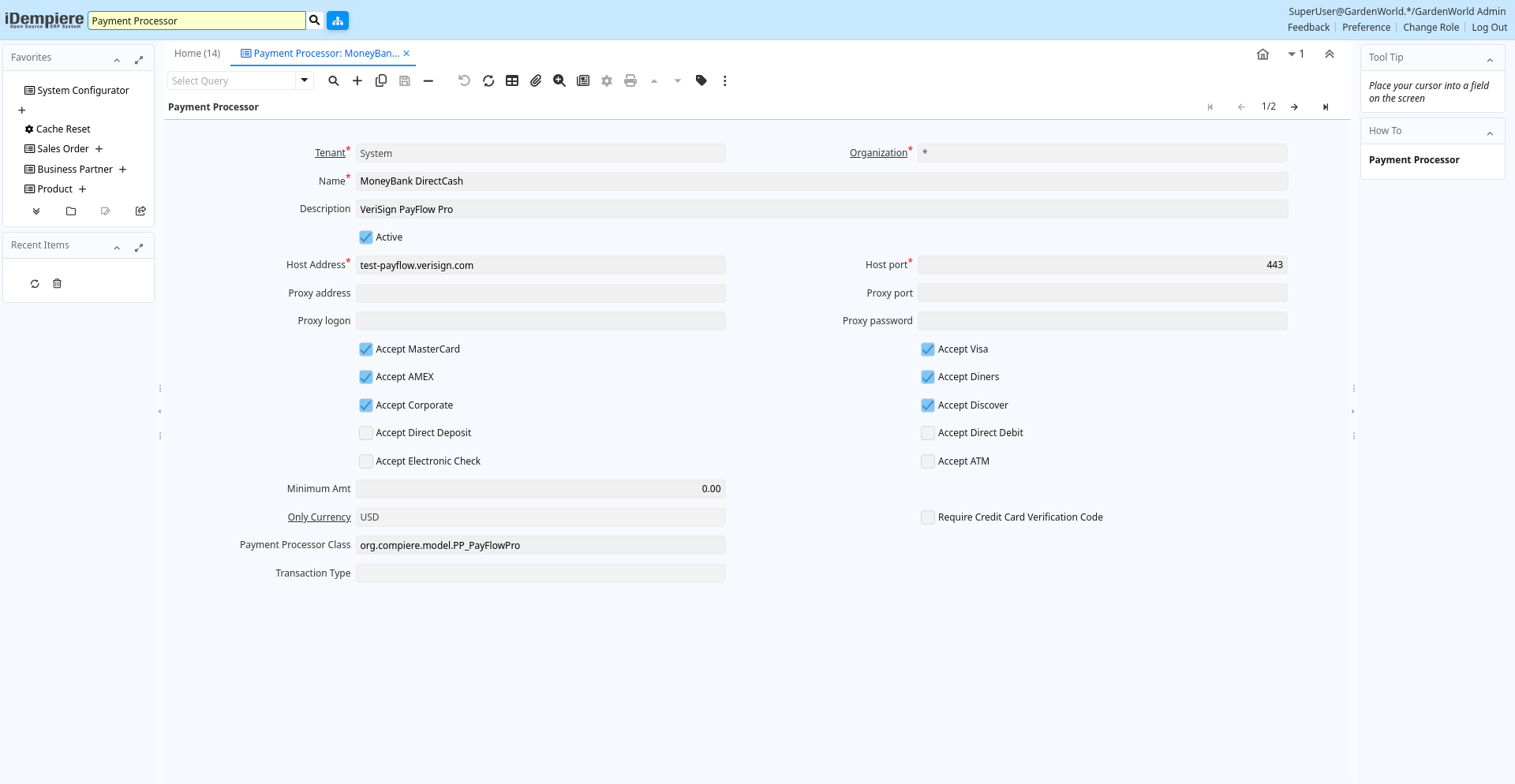The height and width of the screenshot is (784, 1515).
Task: Uncheck the Accept MasterCard checkbox
Action: pyautogui.click(x=366, y=349)
